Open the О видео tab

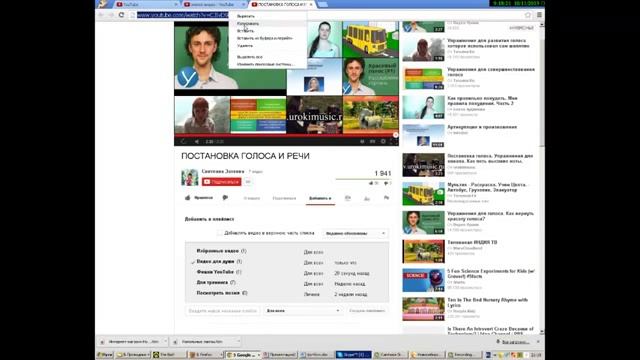[x=251, y=198]
